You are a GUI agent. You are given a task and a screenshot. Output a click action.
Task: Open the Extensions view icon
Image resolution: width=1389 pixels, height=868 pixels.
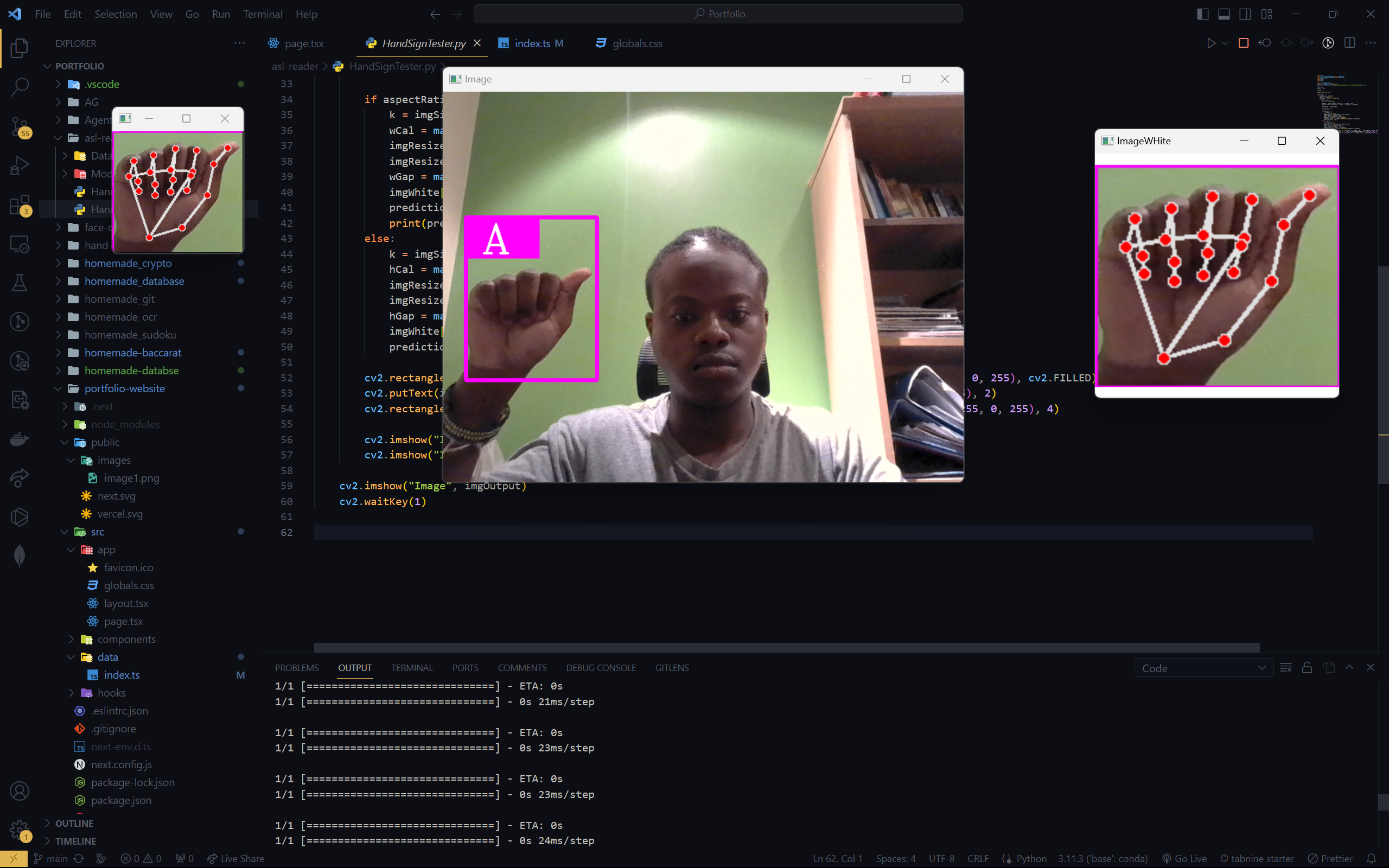[x=20, y=205]
